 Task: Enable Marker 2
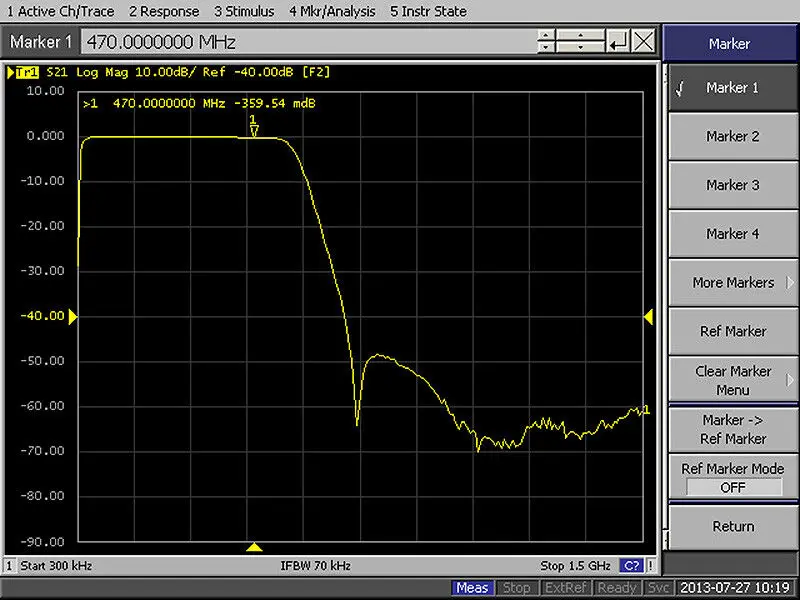[x=732, y=136]
